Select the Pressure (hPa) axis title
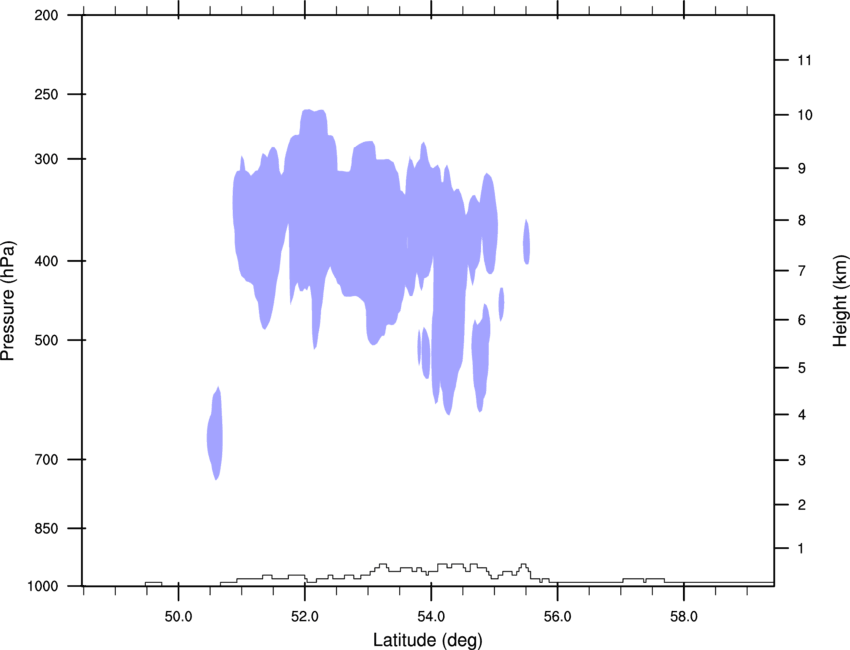Screen dimensions: 850x650 (x=8, y=301)
